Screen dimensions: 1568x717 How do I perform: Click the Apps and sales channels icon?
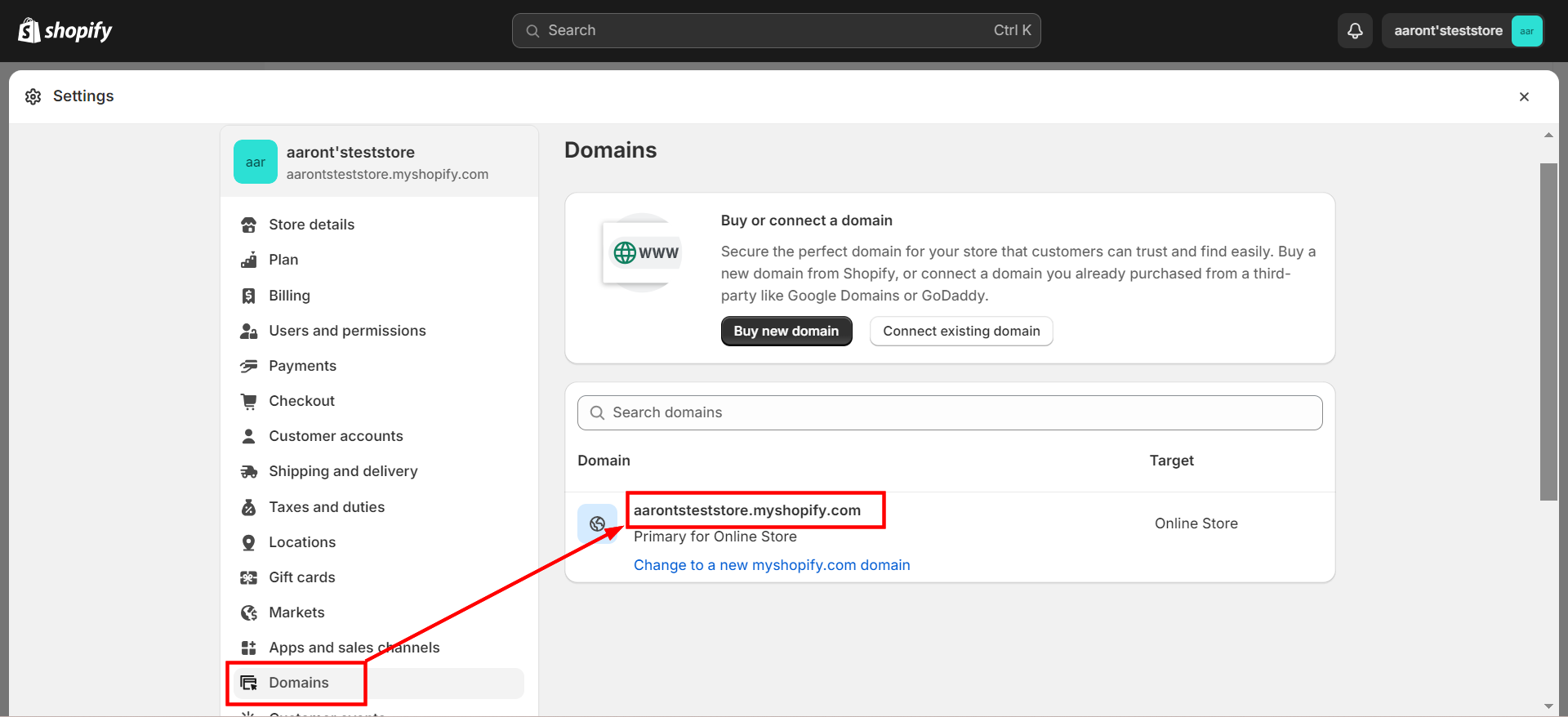(x=249, y=648)
